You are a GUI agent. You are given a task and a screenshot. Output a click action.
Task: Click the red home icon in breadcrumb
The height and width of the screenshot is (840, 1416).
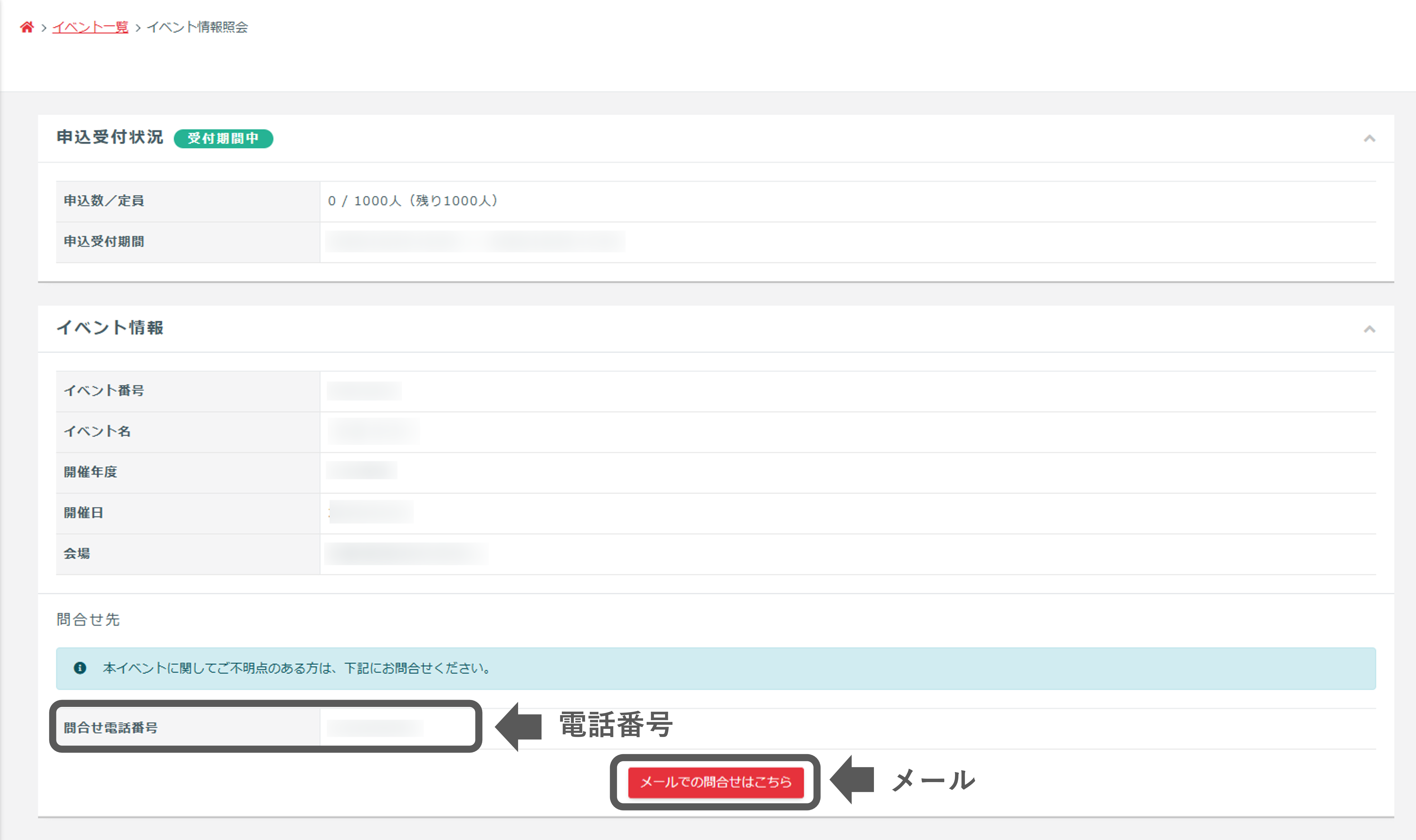(26, 27)
